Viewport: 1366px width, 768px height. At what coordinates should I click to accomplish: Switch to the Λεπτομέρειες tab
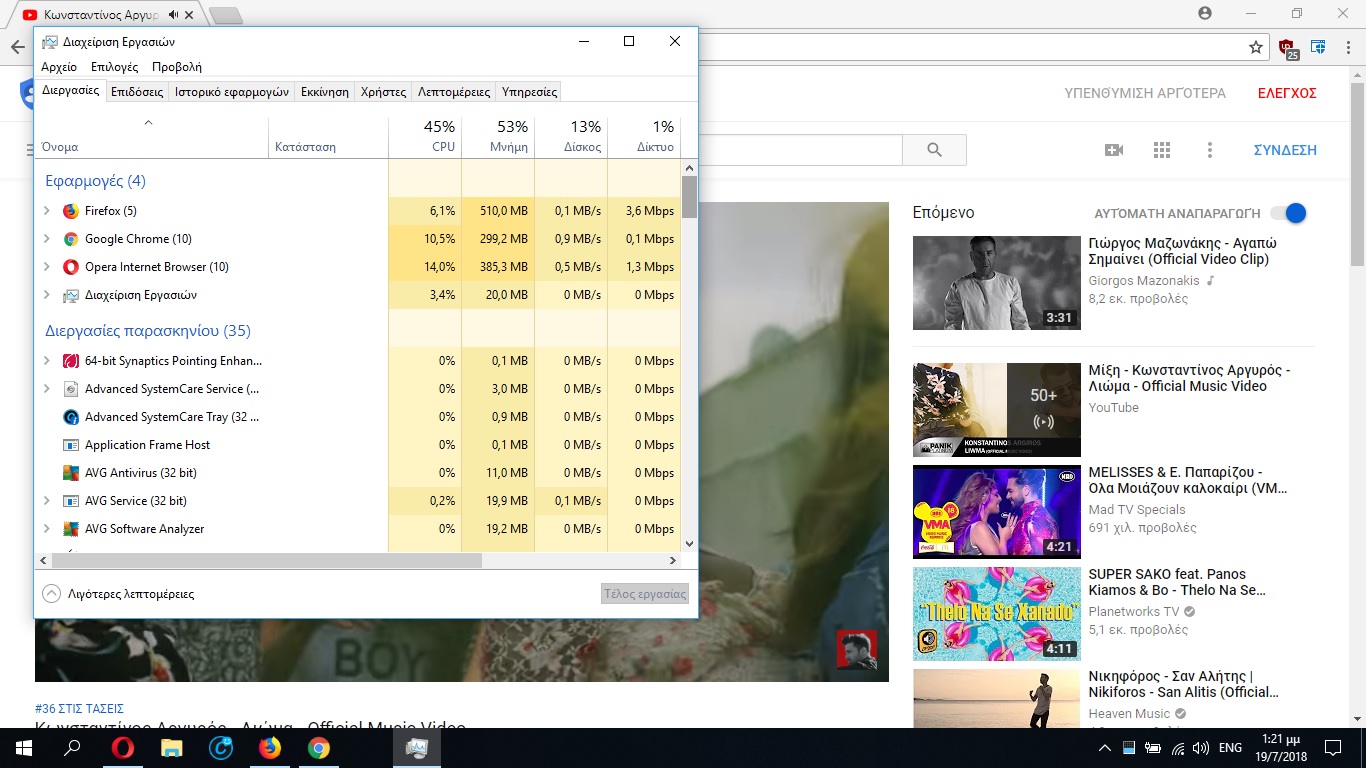[x=454, y=92]
